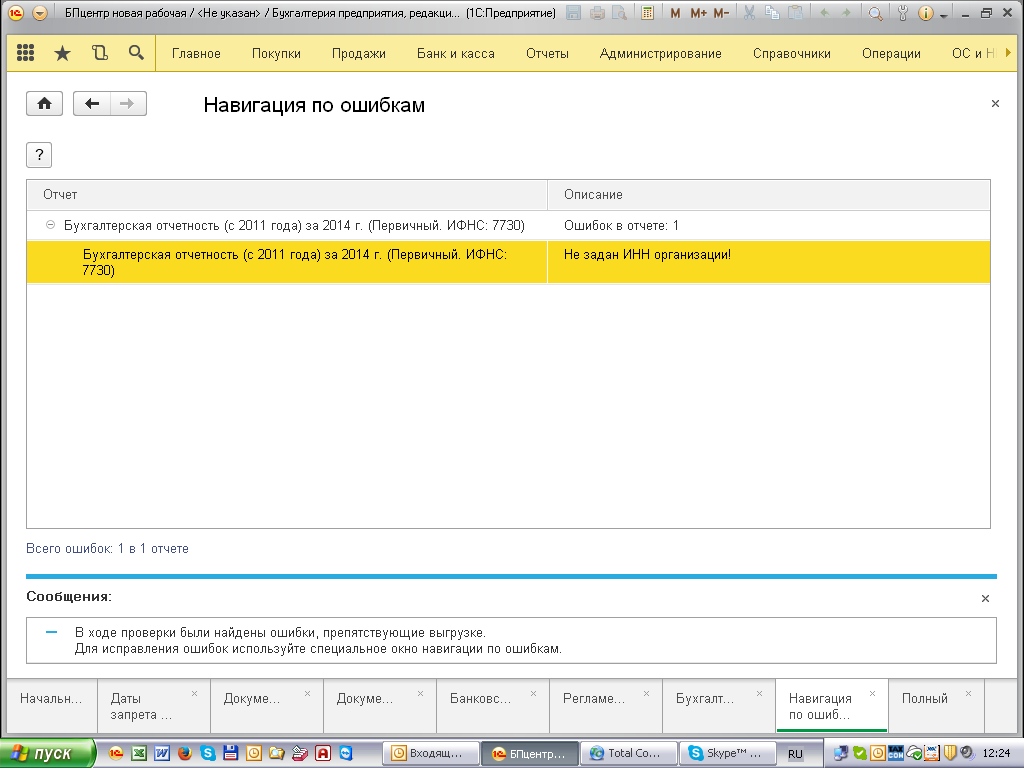
Task: Collapse the Бухгалтерская отчетность report group
Action: [50, 226]
